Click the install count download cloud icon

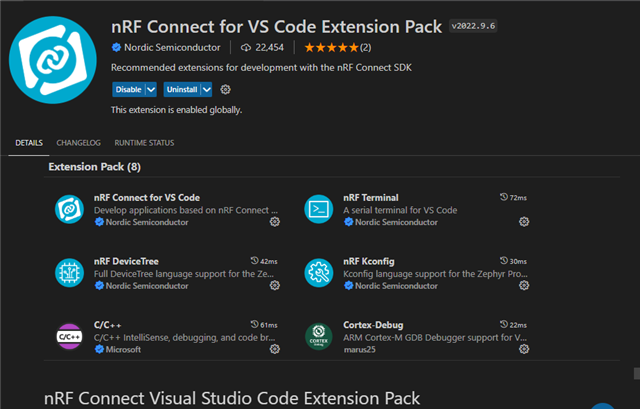click(x=246, y=48)
